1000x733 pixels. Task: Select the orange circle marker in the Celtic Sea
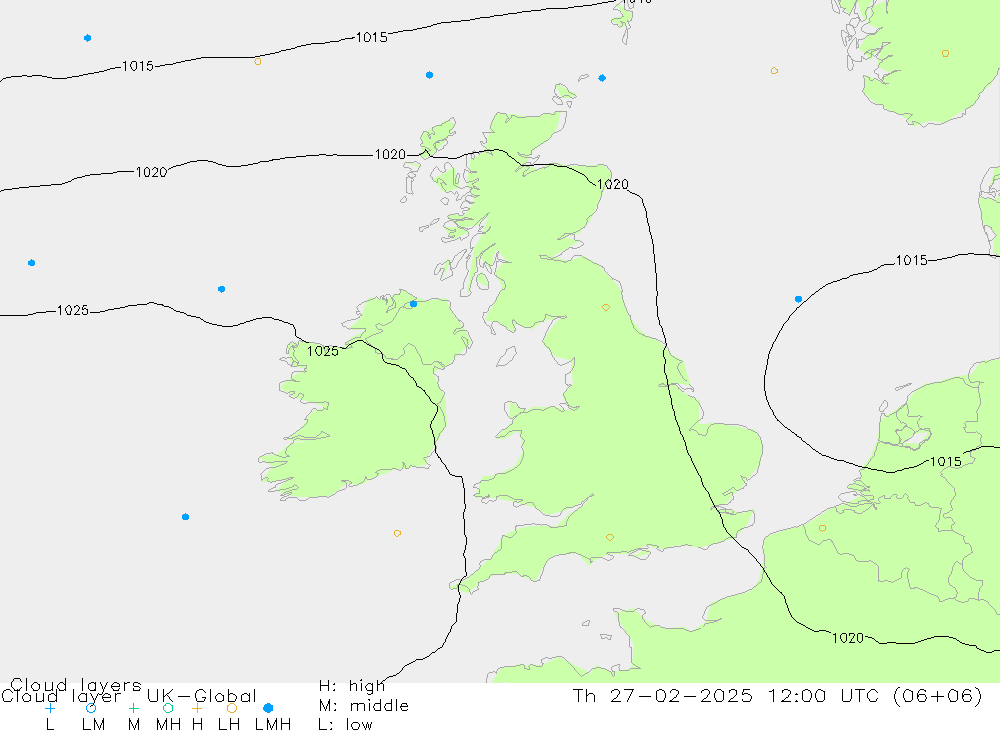tap(397, 533)
